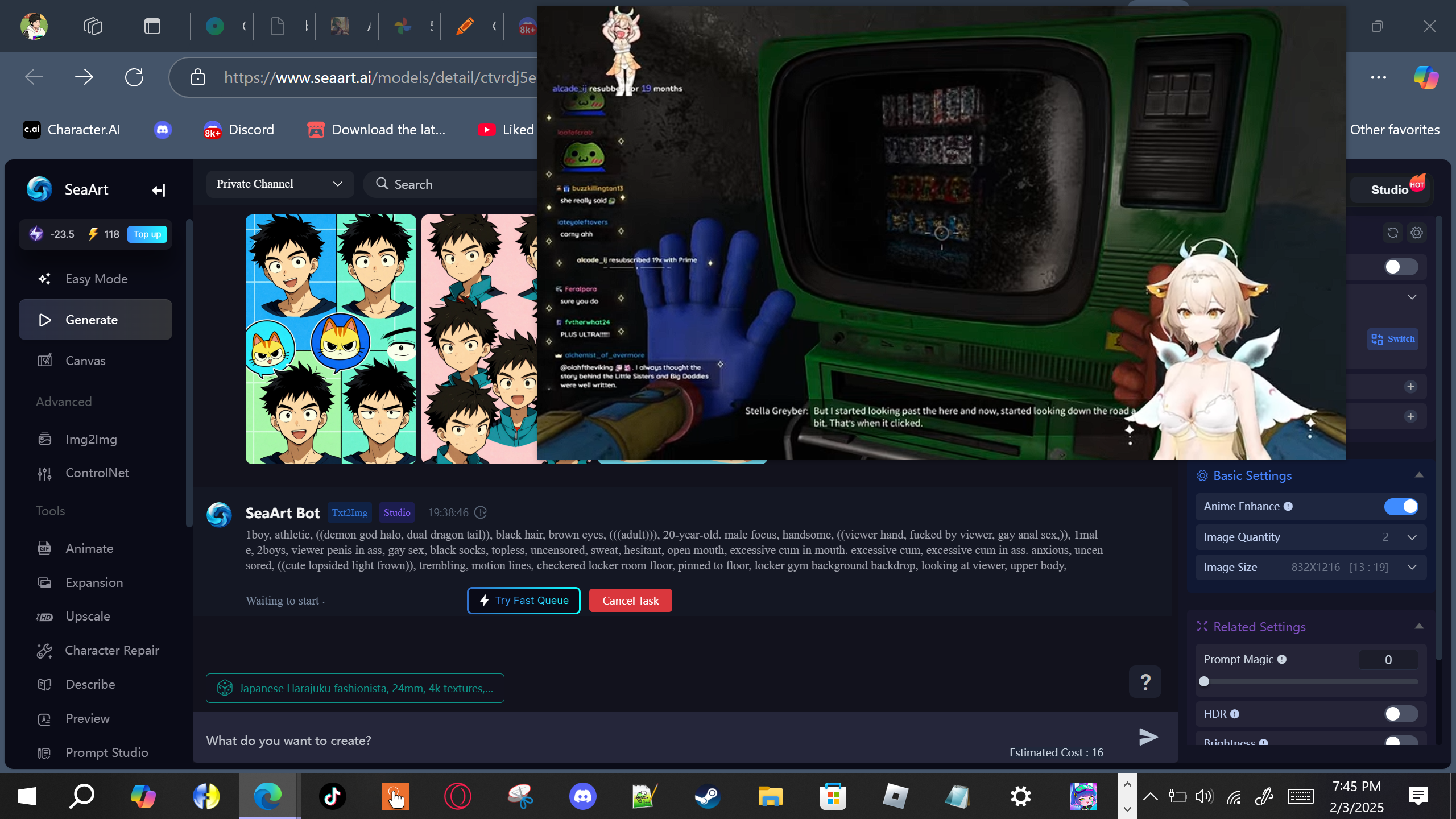Image resolution: width=1456 pixels, height=819 pixels.
Task: Click the SeaArt Bot avatar
Action: [x=219, y=514]
